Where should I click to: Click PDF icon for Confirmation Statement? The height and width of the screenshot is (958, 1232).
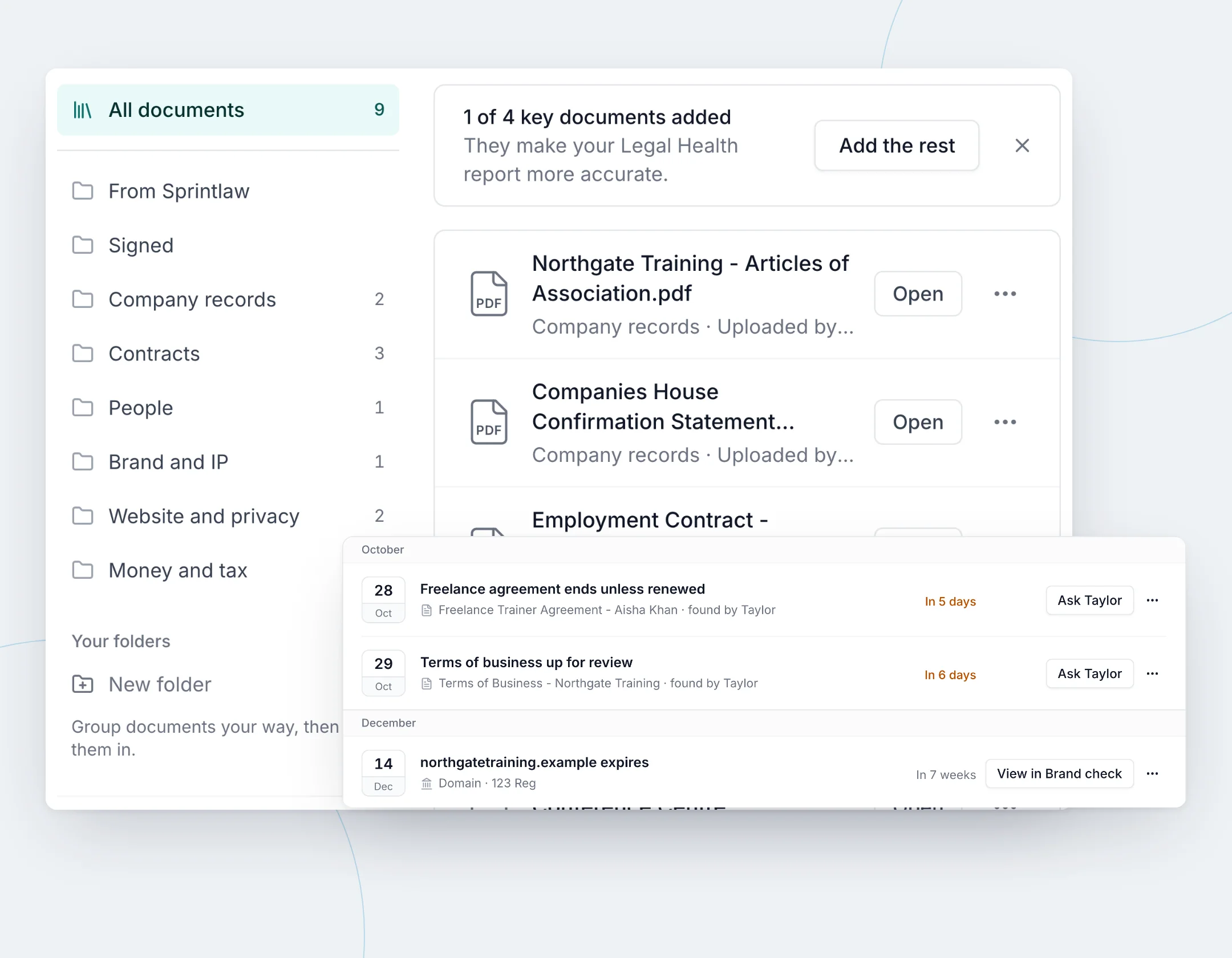click(489, 422)
